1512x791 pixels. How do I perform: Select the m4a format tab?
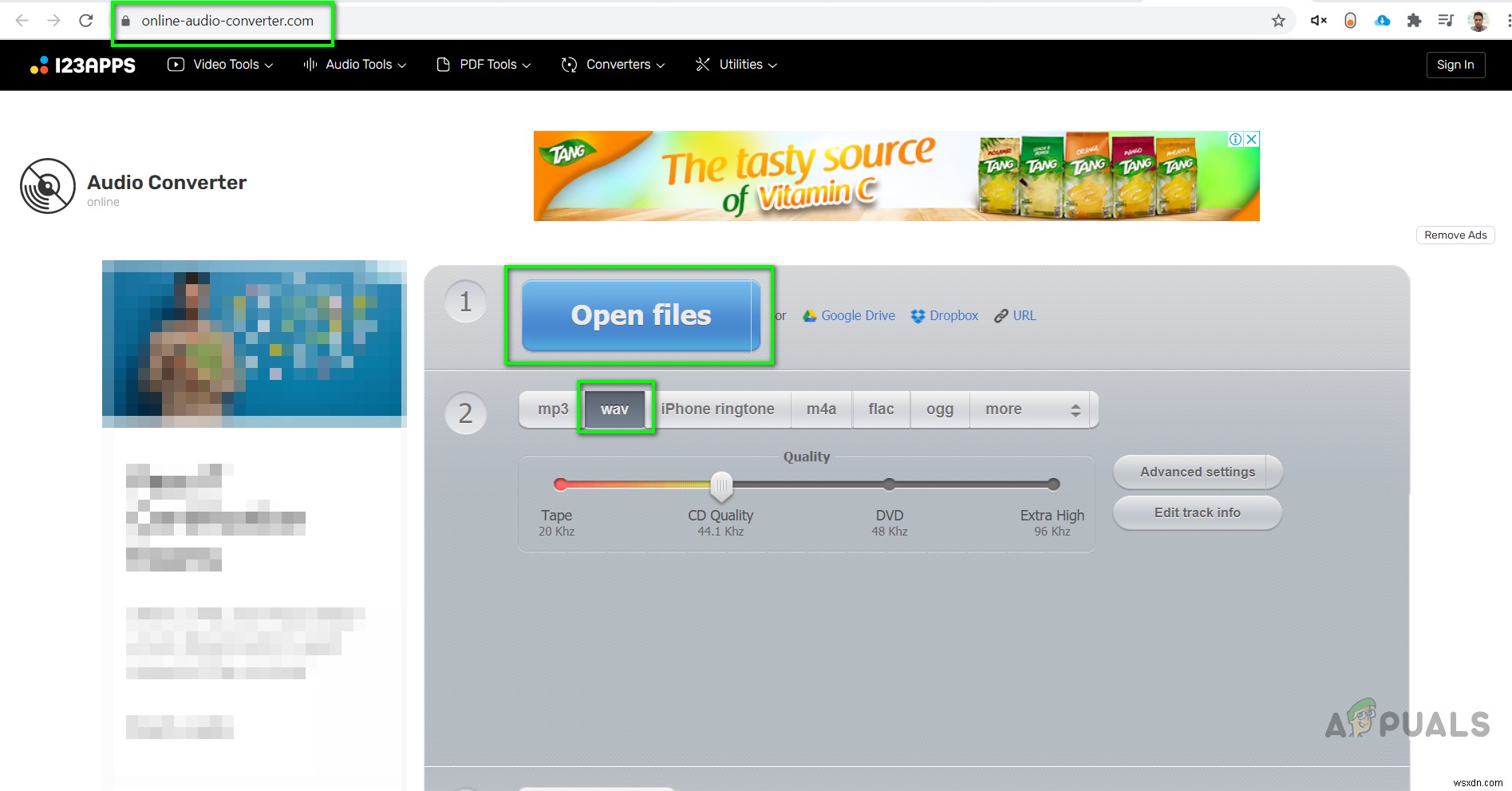click(x=821, y=409)
